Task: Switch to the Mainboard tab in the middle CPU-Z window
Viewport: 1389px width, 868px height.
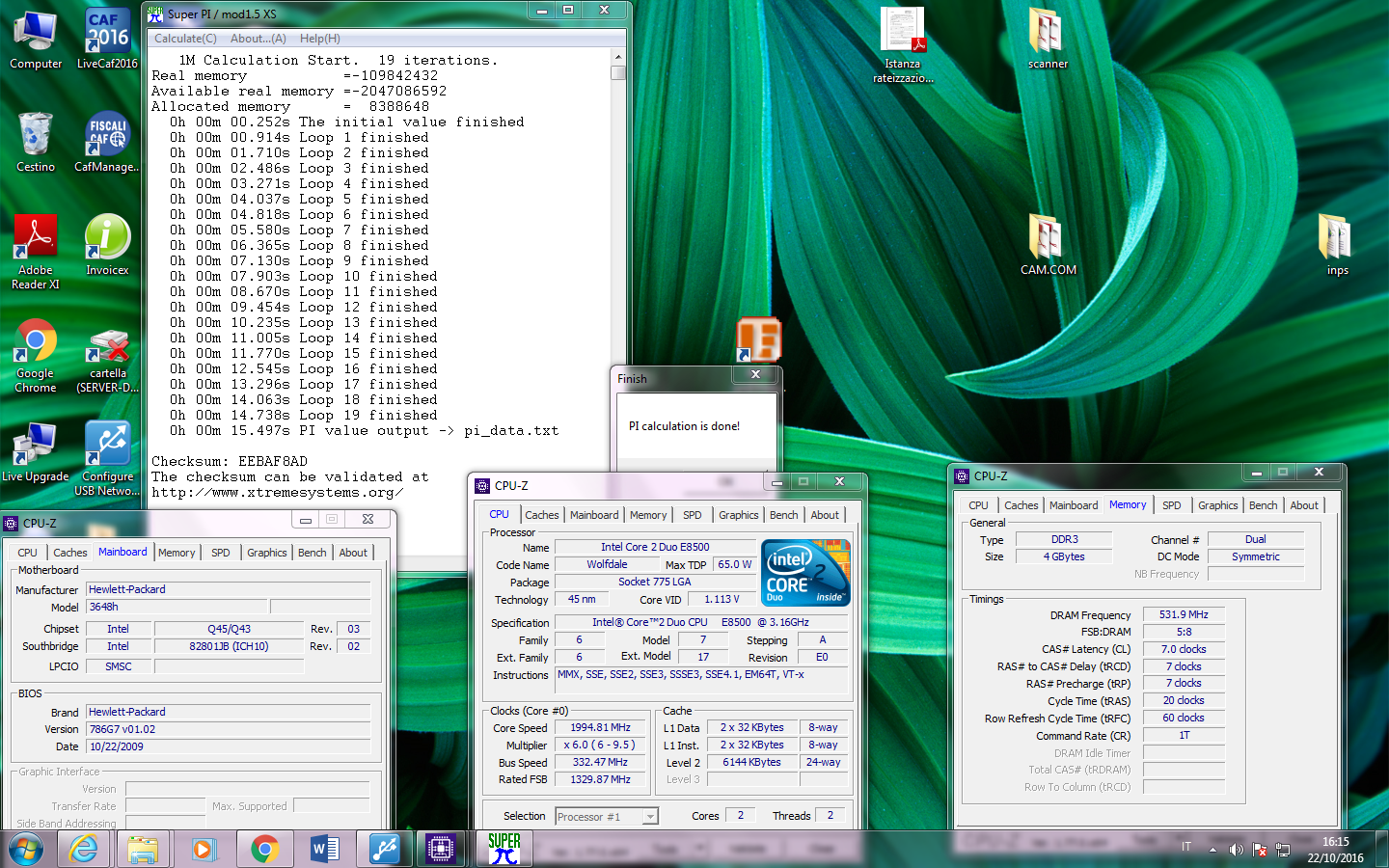Action: tap(594, 515)
